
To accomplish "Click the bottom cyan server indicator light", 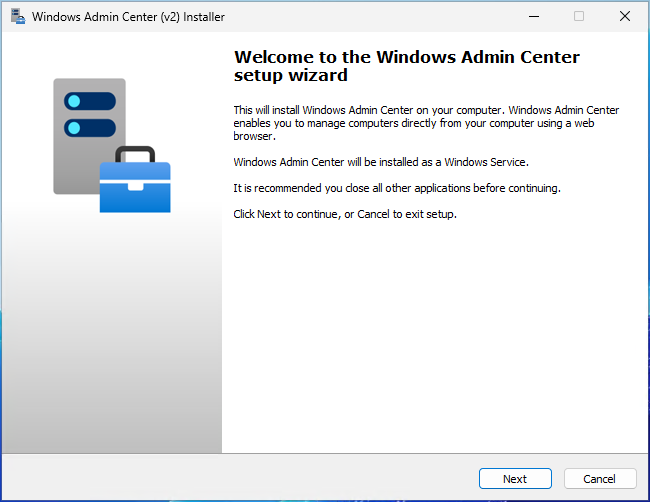I will click(x=73, y=127).
